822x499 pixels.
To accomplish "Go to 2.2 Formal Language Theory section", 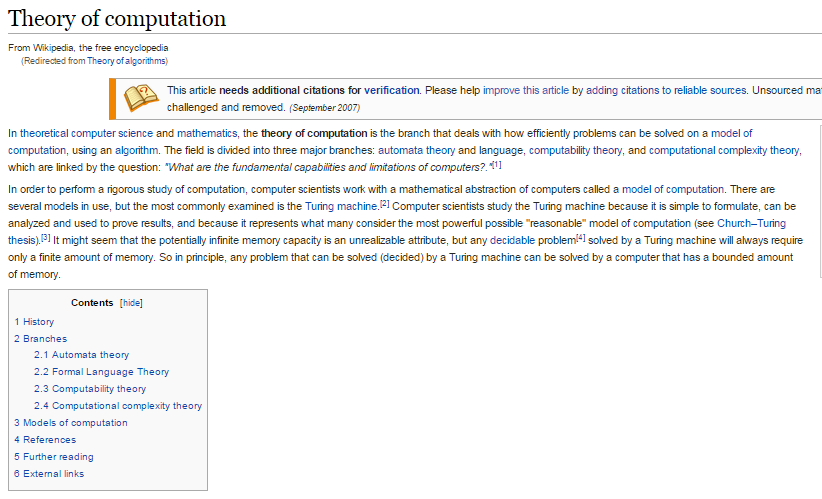I will point(102,372).
